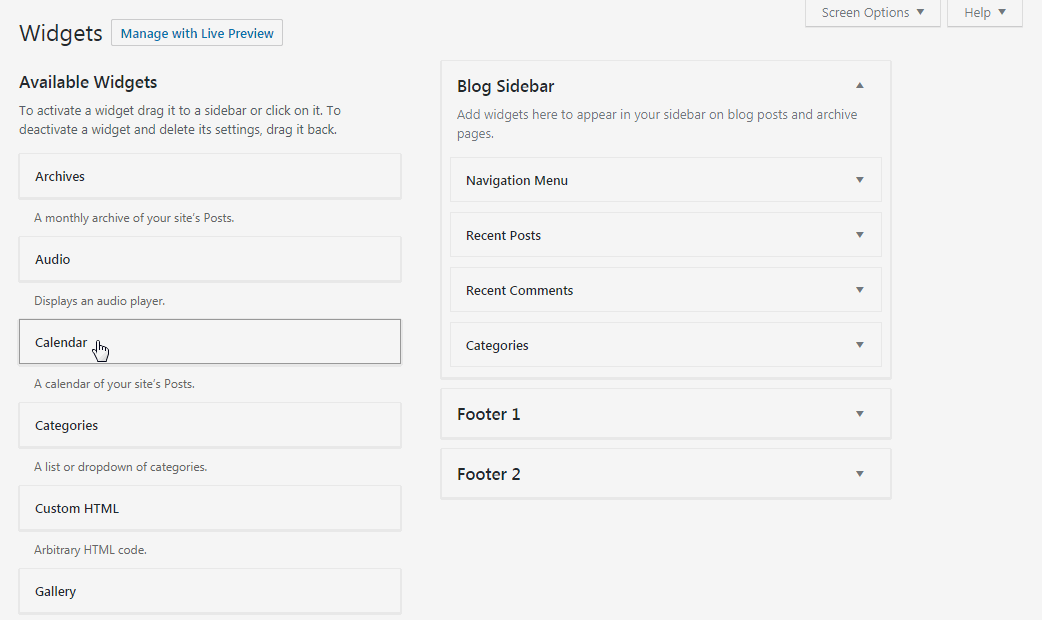Screen dimensions: 1042x620
Task: Select the Archives available widget
Action: pos(210,177)
